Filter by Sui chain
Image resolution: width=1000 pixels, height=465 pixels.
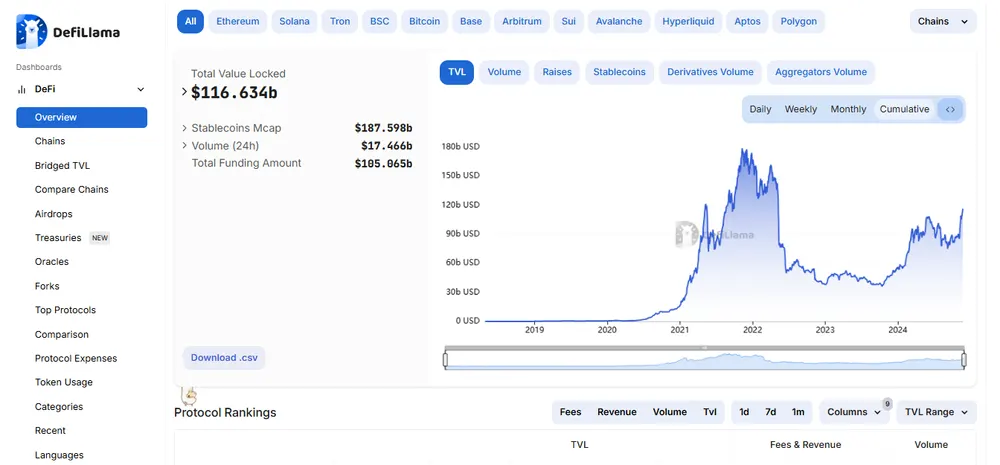pyautogui.click(x=568, y=21)
